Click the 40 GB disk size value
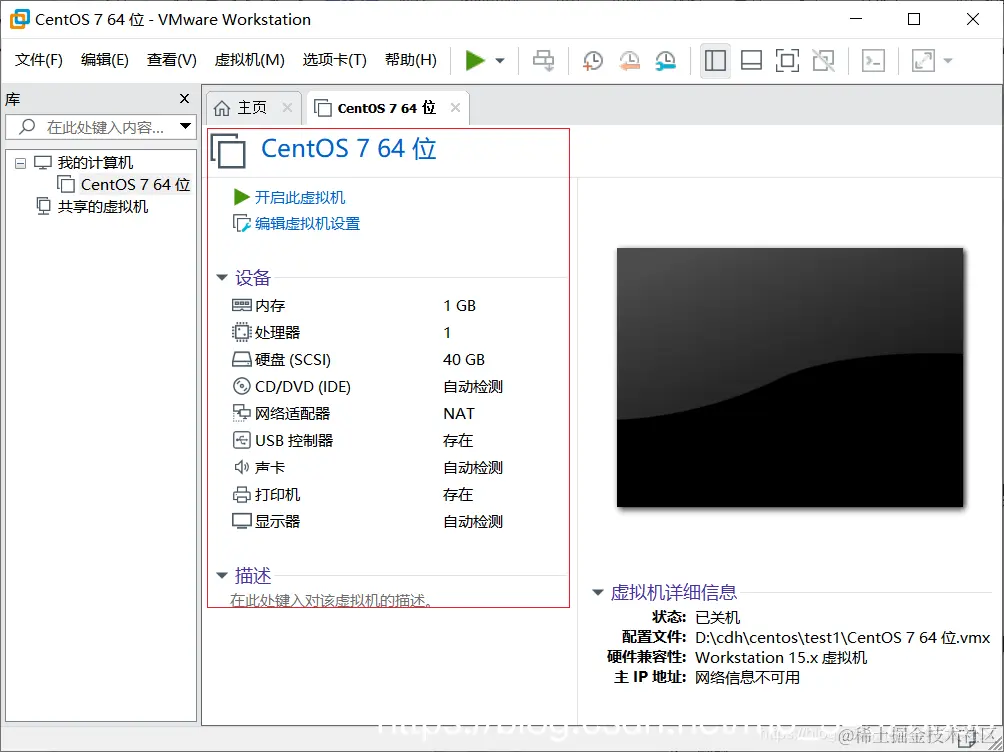 (x=464, y=359)
